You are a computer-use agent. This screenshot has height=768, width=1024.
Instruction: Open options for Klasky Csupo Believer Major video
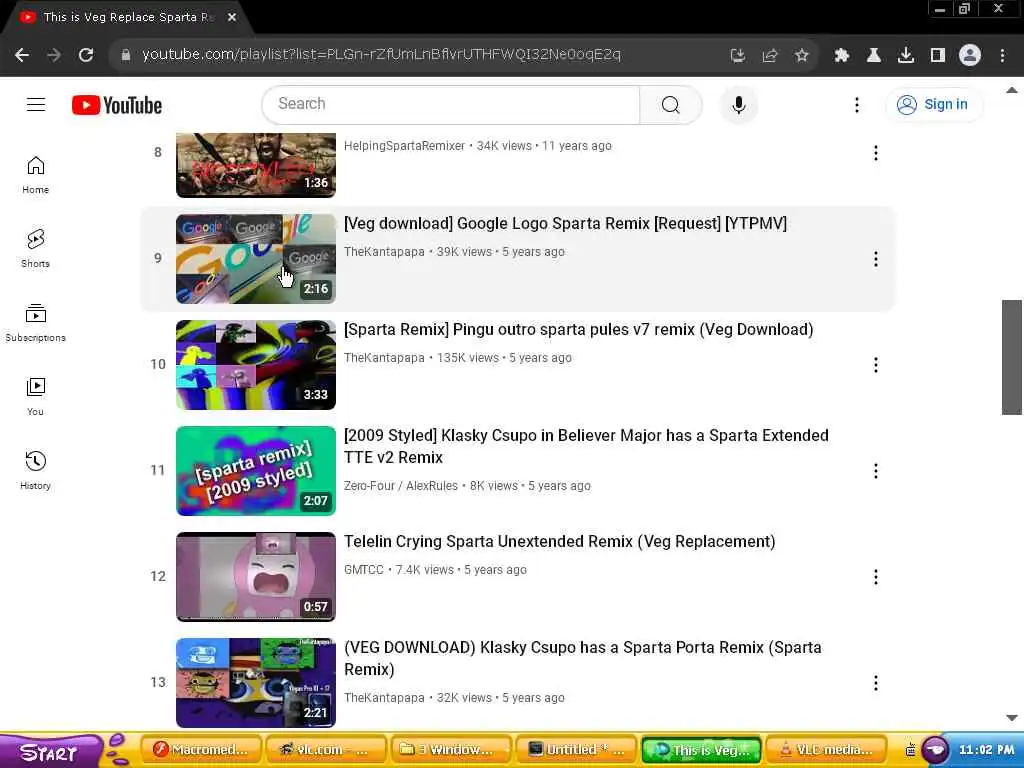pyautogui.click(x=876, y=471)
